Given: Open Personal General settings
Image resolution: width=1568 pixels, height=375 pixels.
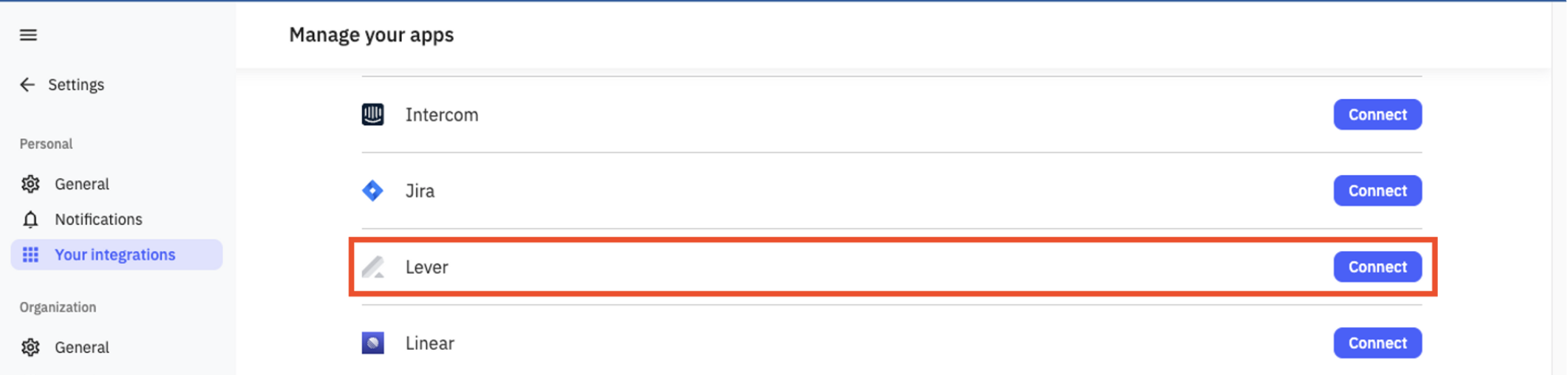Looking at the screenshot, I should 81,184.
